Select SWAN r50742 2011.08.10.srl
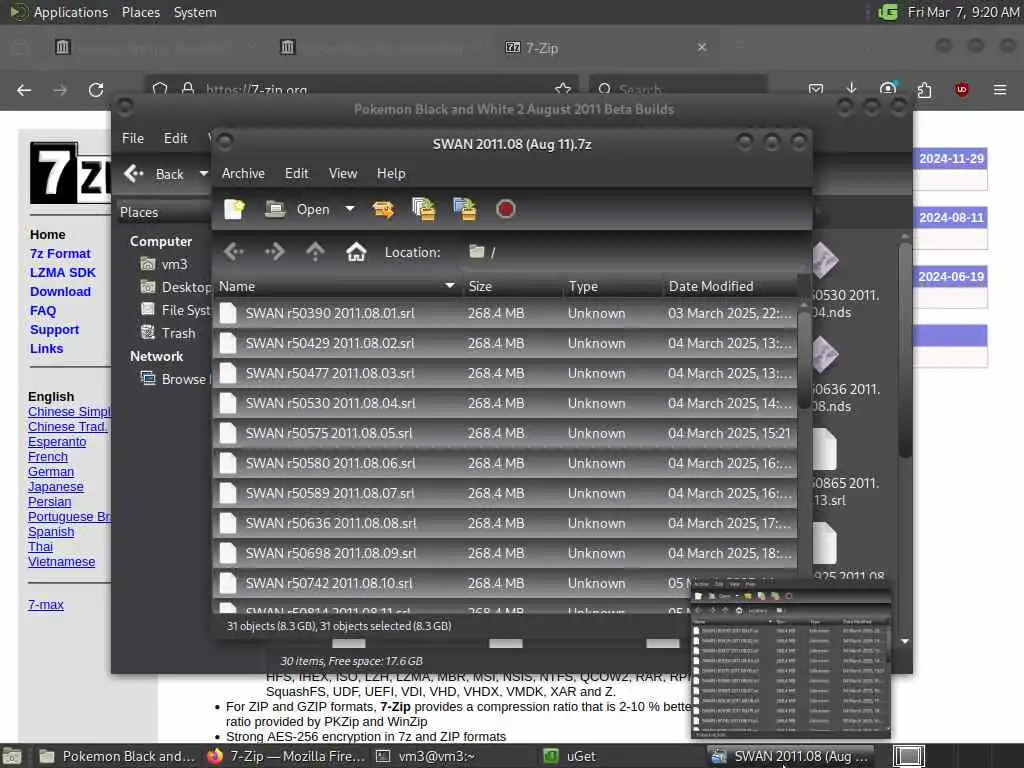 505,584
